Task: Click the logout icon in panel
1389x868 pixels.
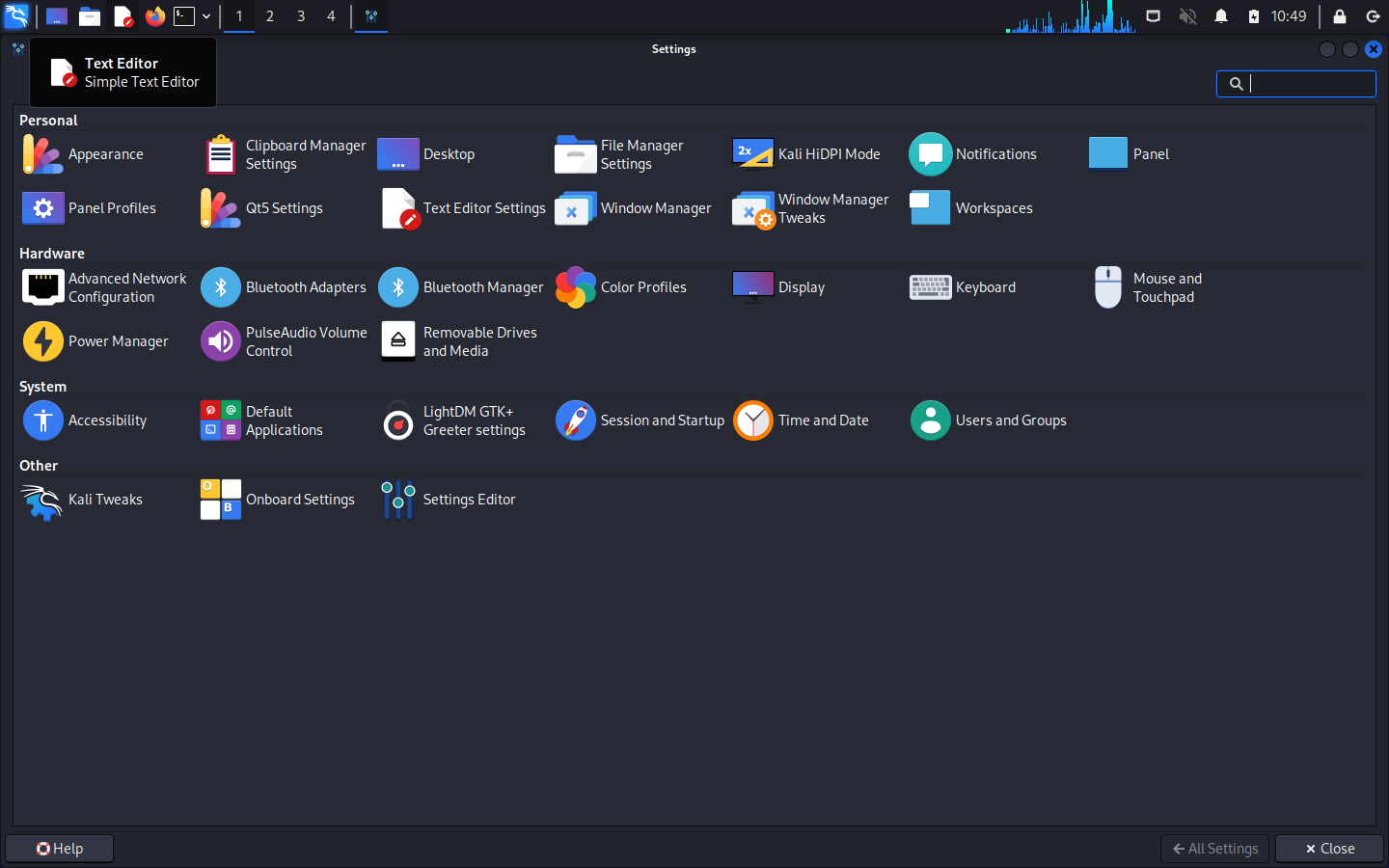Action: pyautogui.click(x=1373, y=16)
